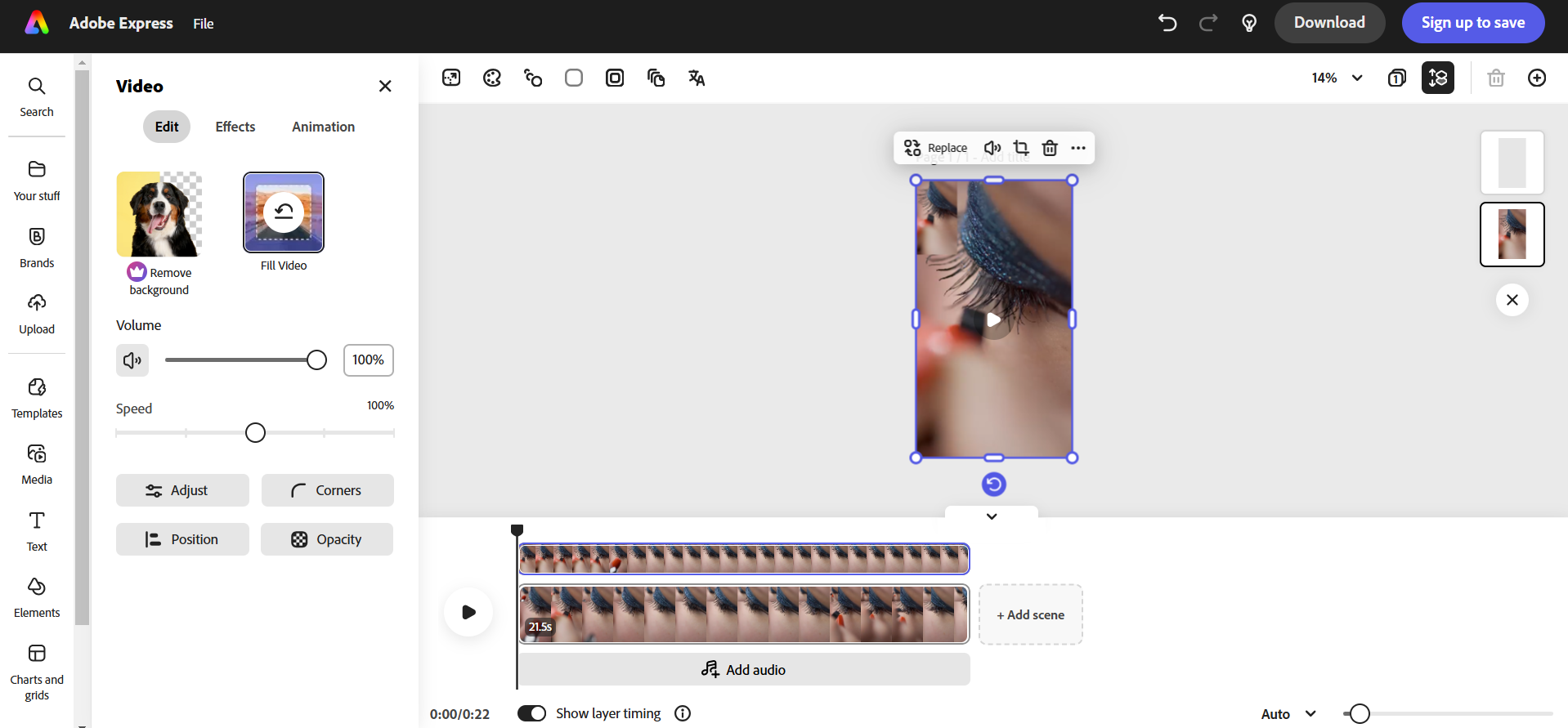This screenshot has width=1568, height=728.
Task: Open the color theme palette icon
Action: click(x=492, y=78)
